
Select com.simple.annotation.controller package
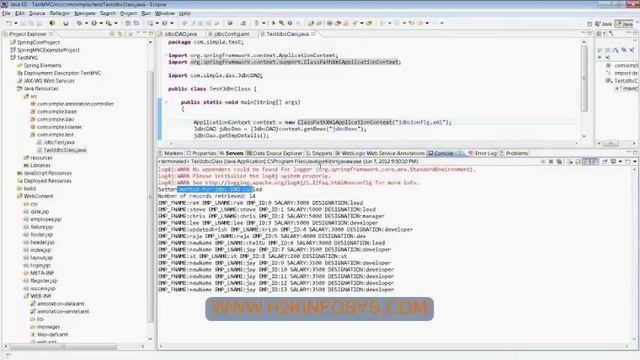[x=75, y=104]
